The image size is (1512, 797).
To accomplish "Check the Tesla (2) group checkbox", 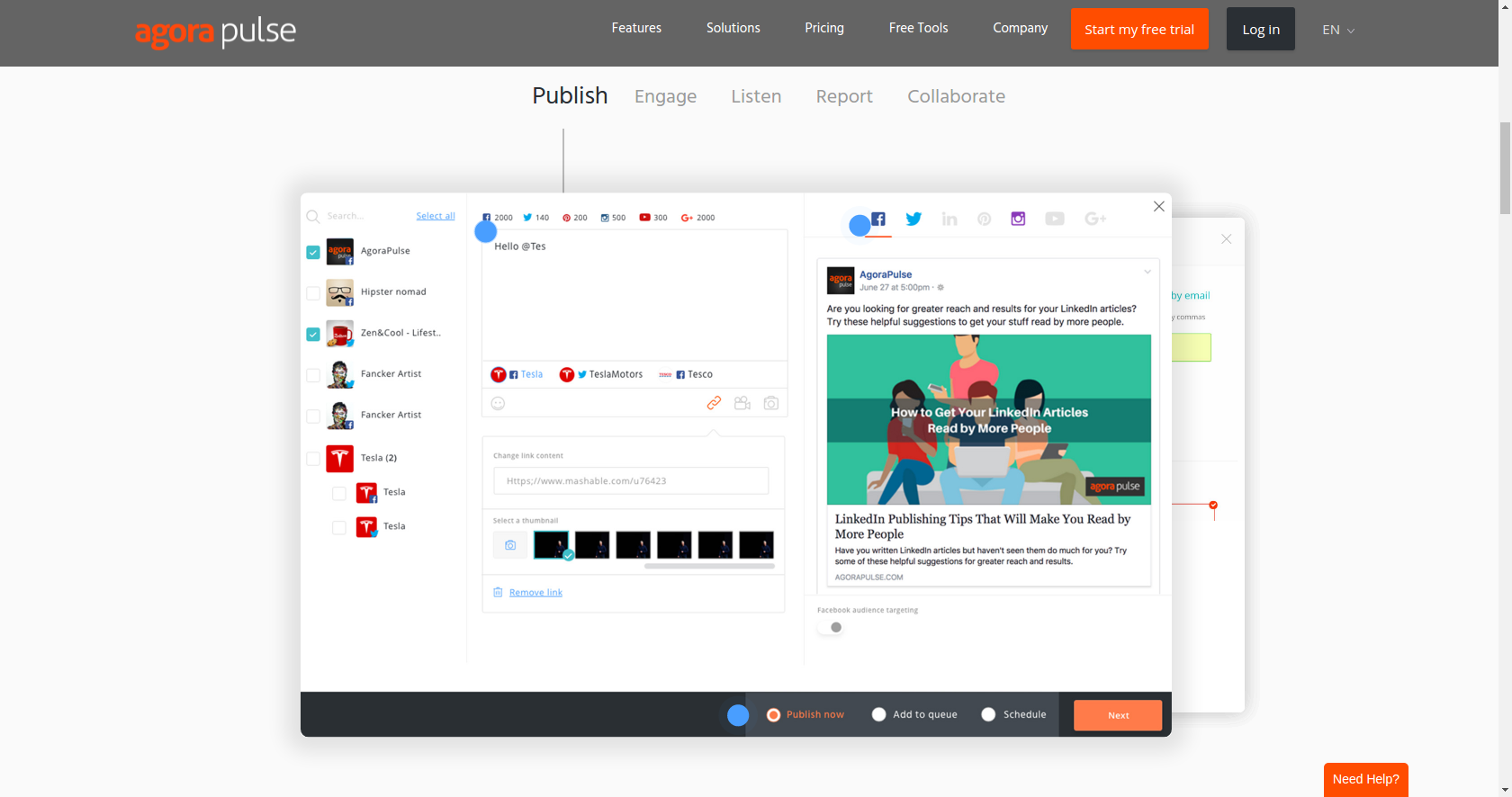I will (x=313, y=459).
